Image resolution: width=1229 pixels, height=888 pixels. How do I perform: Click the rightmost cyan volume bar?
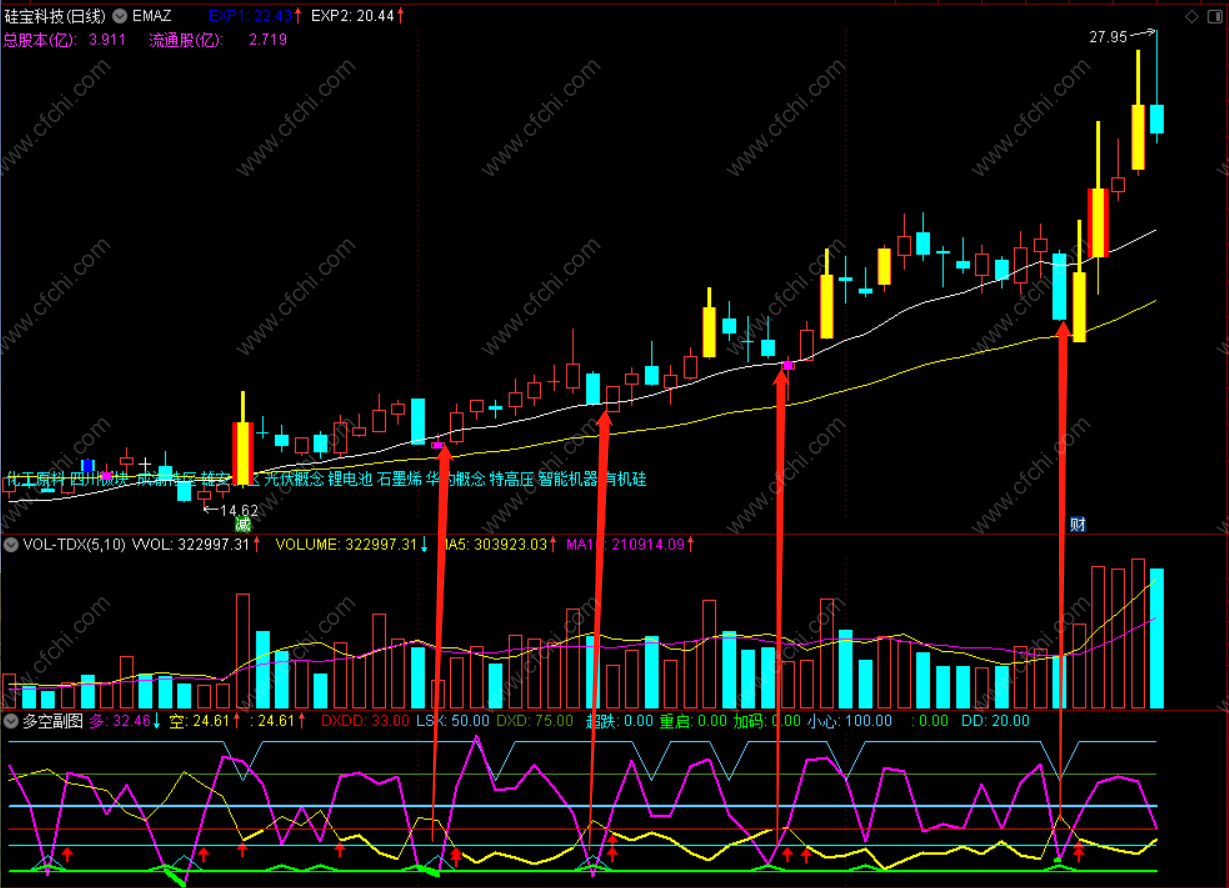pos(1157,638)
